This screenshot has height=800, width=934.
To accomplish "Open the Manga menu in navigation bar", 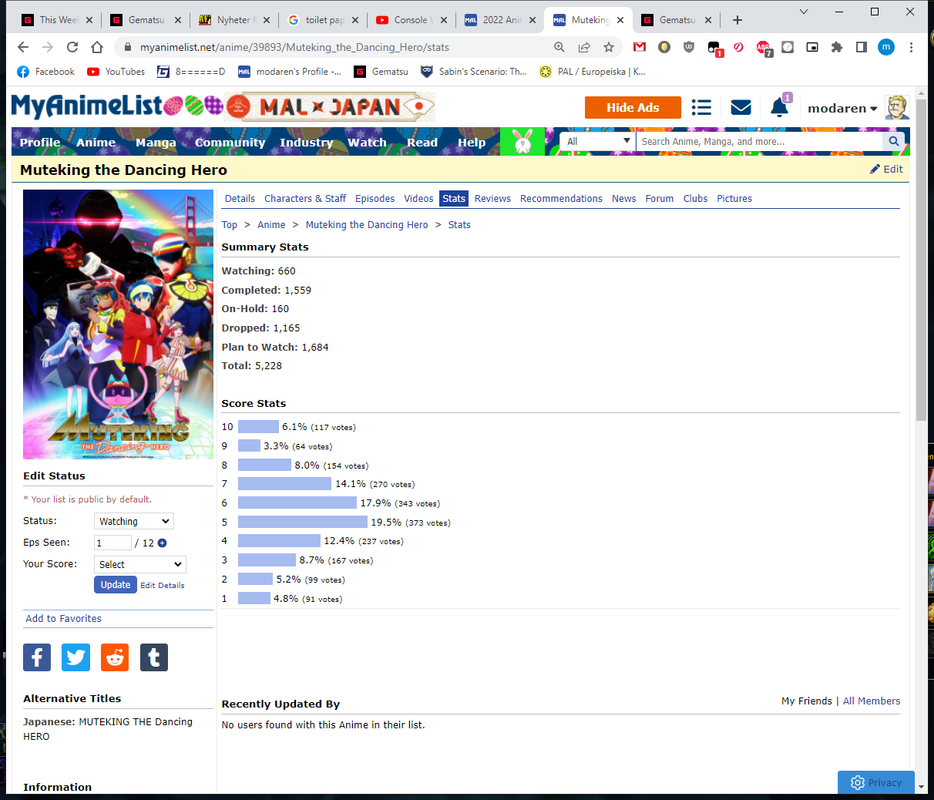I will [155, 142].
